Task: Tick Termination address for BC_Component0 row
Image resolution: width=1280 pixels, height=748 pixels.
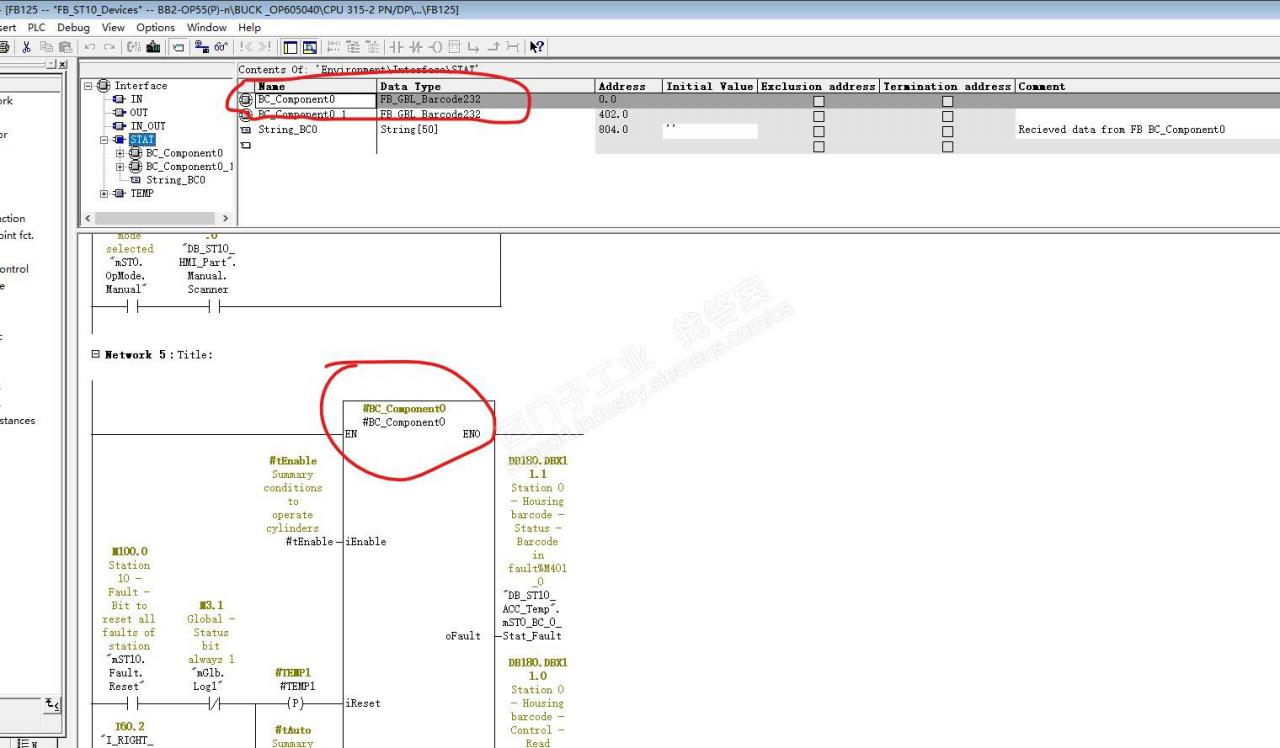Action: pyautogui.click(x=947, y=101)
